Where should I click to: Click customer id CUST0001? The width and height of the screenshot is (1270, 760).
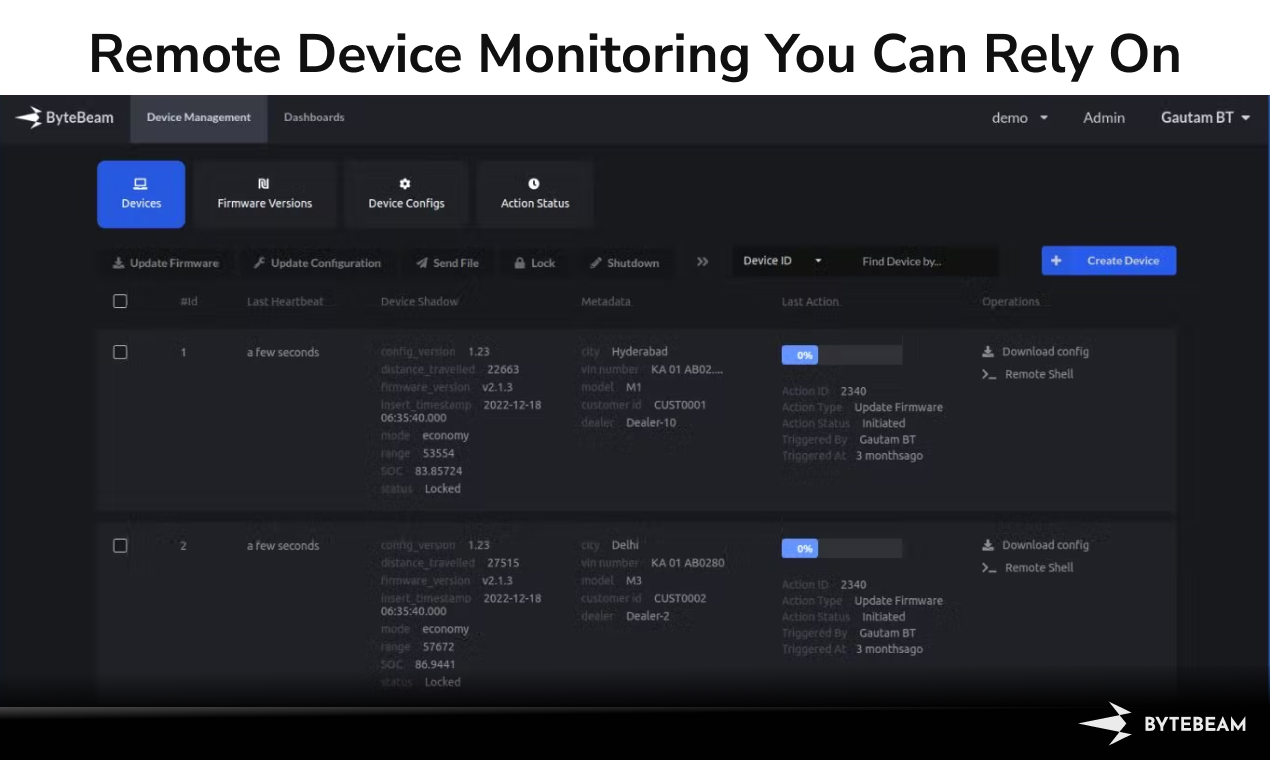click(x=680, y=405)
